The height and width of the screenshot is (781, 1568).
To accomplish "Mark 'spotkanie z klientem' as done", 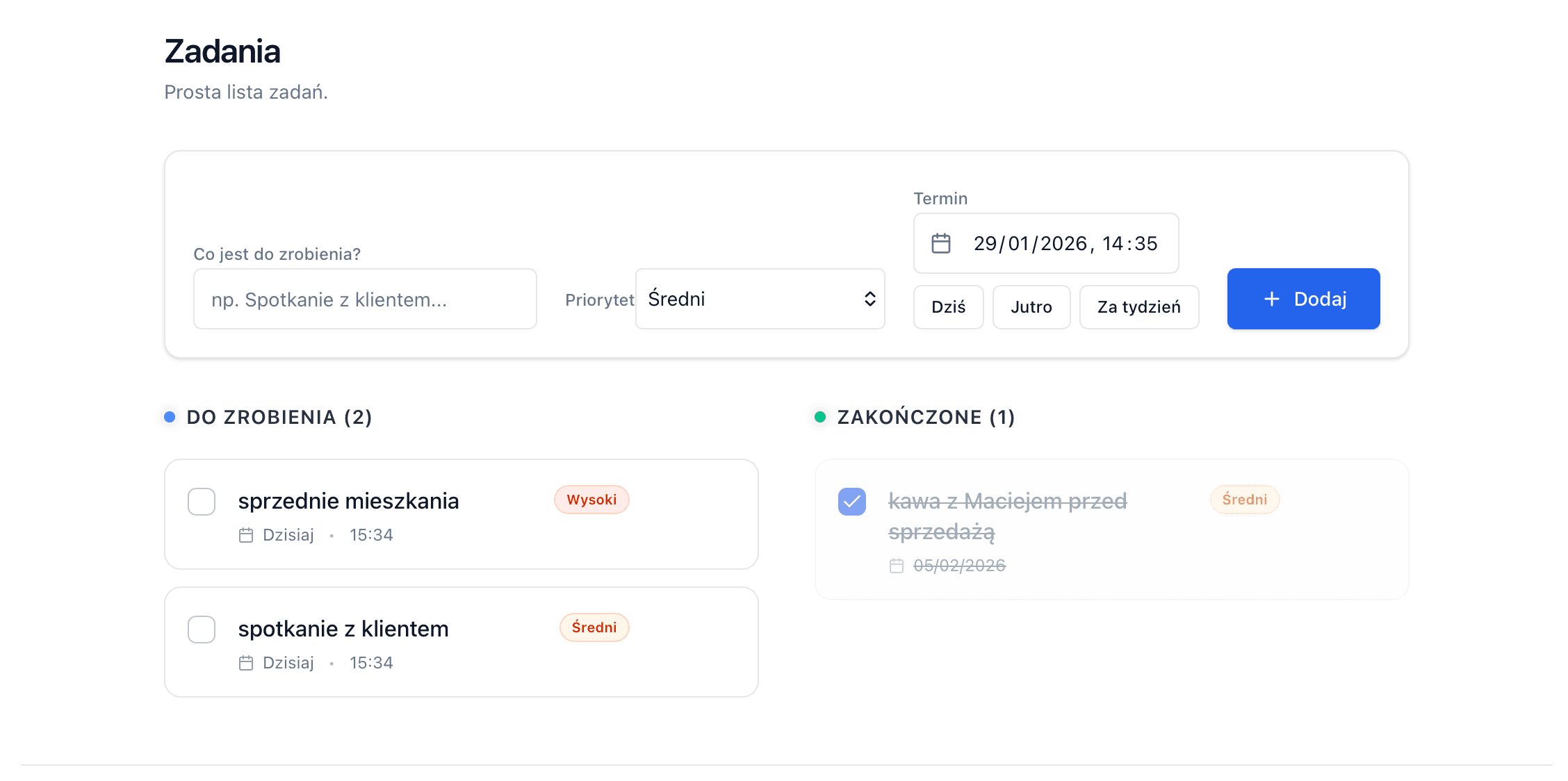I will click(x=202, y=630).
